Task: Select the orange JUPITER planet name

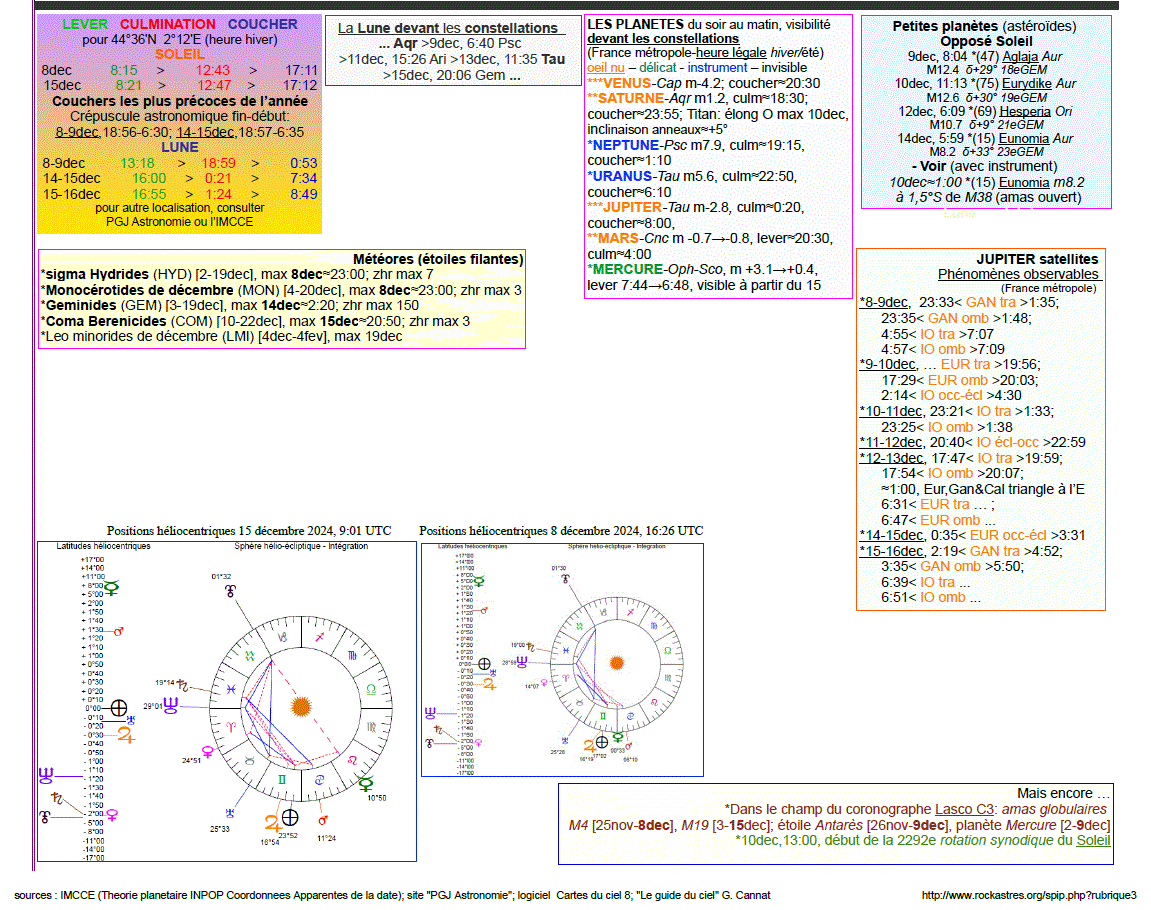Action: click(x=633, y=208)
